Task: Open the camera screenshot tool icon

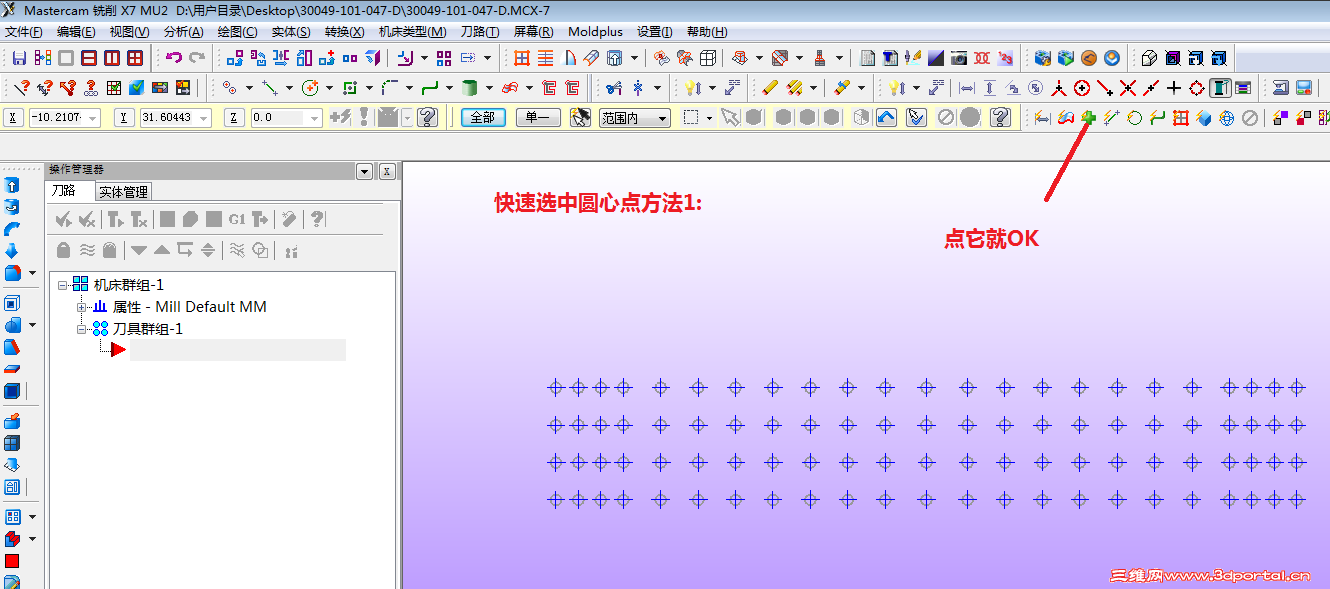Action: click(x=959, y=58)
